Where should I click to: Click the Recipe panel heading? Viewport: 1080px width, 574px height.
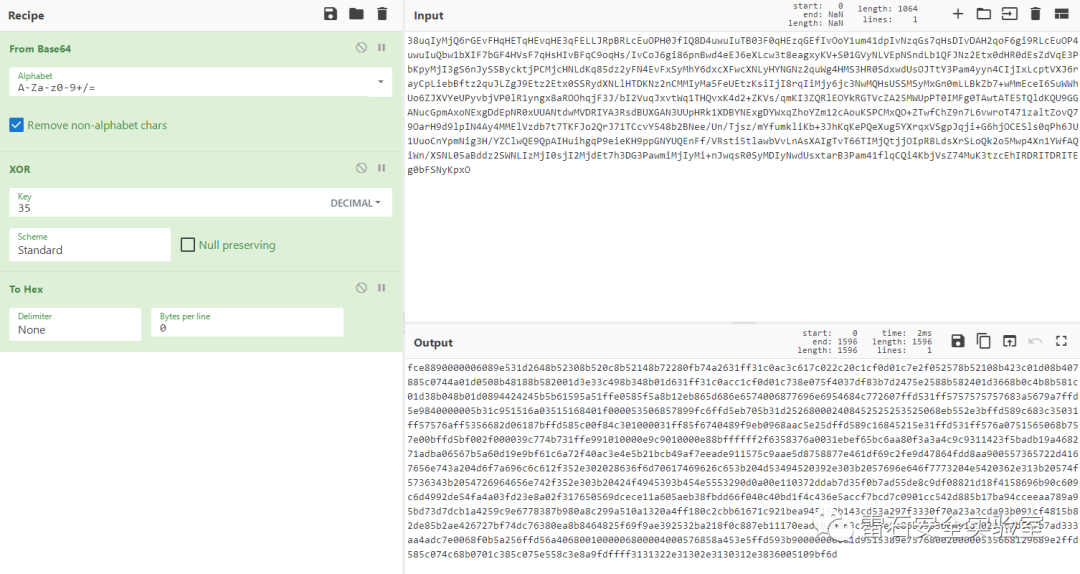coord(26,15)
